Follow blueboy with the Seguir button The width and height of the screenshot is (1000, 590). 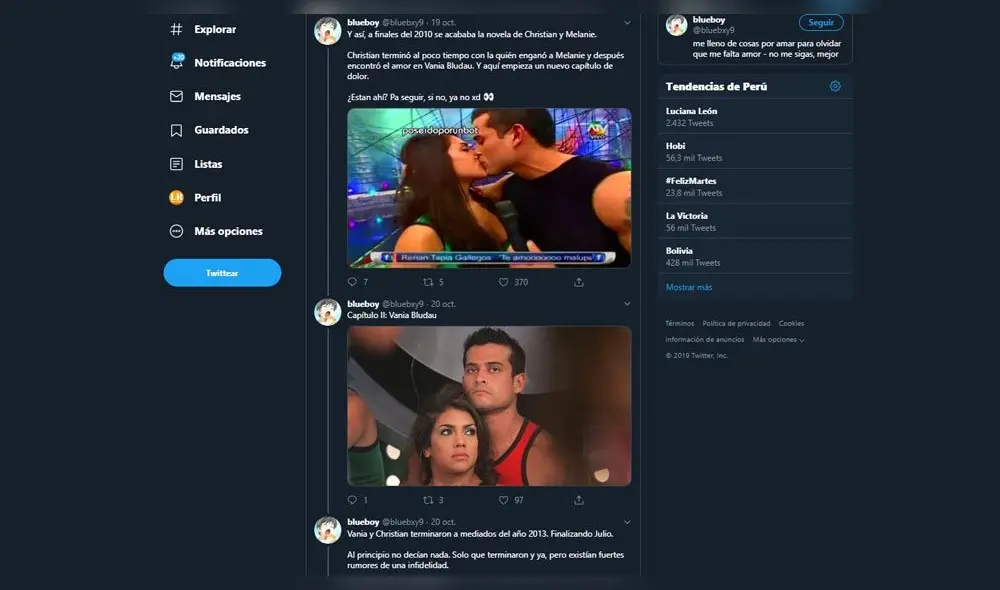(x=820, y=21)
